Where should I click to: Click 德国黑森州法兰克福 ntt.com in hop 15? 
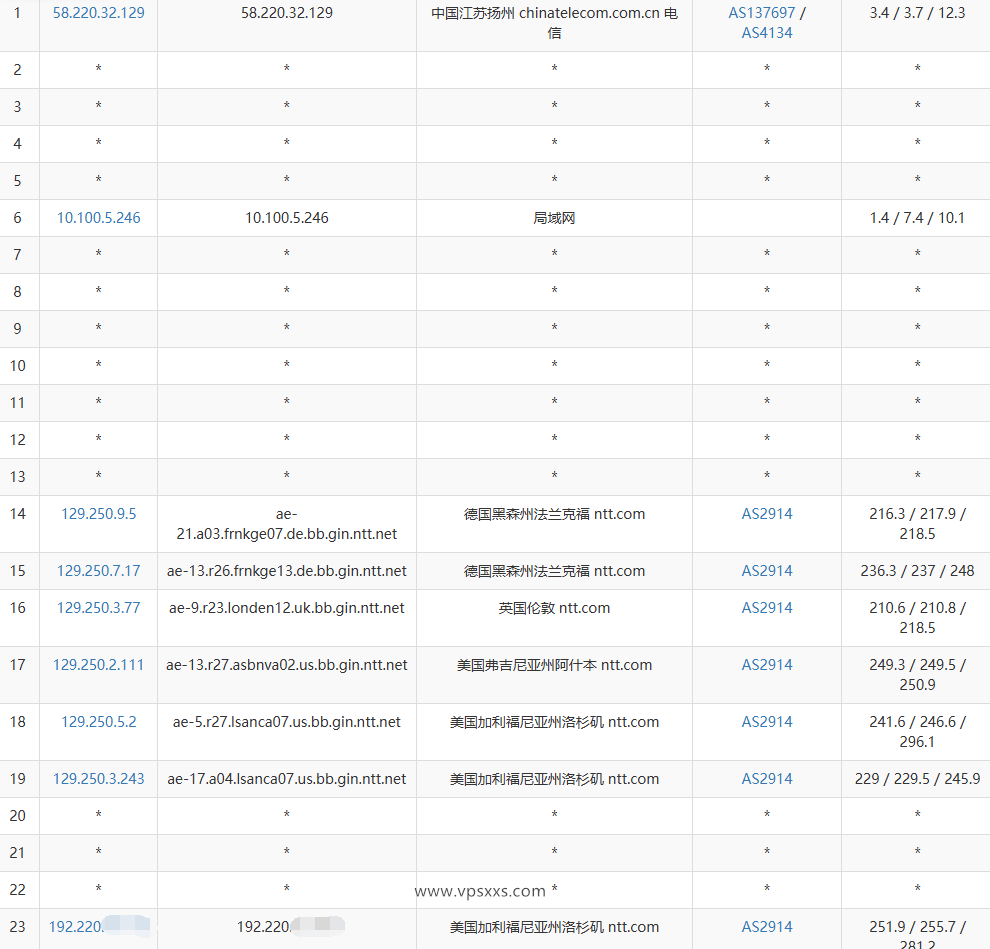(x=554, y=571)
